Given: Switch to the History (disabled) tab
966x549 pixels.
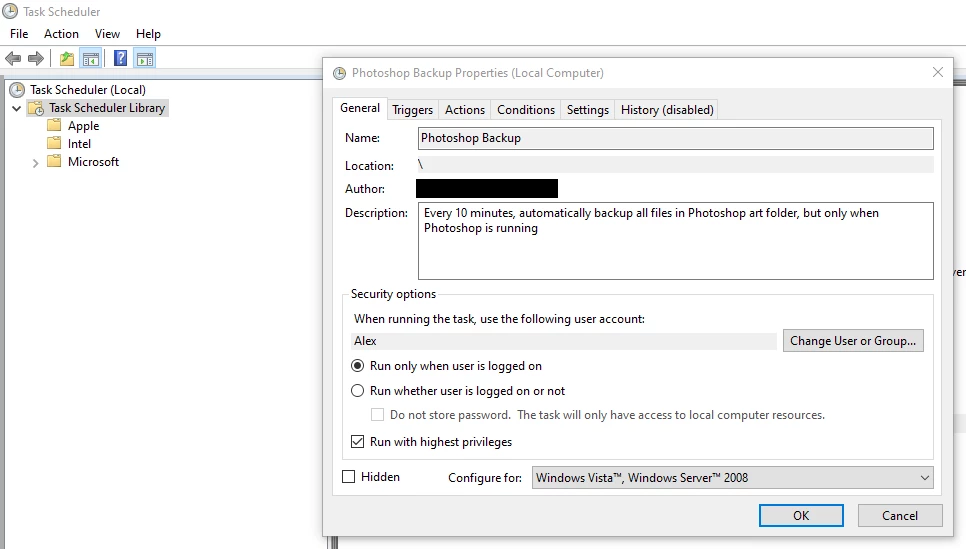Looking at the screenshot, I should pos(667,110).
